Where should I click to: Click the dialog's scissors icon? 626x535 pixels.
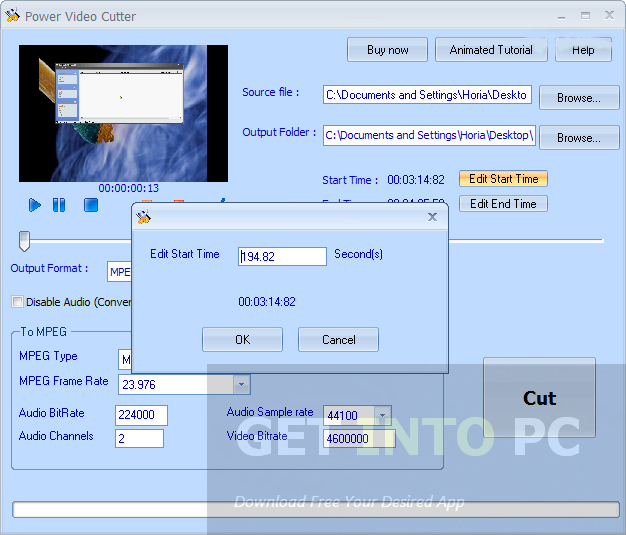click(143, 217)
